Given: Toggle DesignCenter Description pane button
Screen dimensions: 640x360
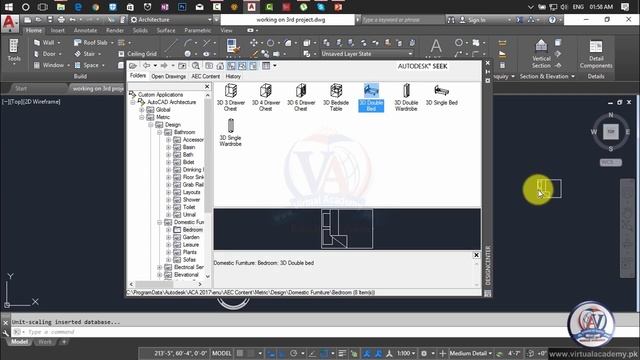Looking at the screenshot, I should coord(253,66).
